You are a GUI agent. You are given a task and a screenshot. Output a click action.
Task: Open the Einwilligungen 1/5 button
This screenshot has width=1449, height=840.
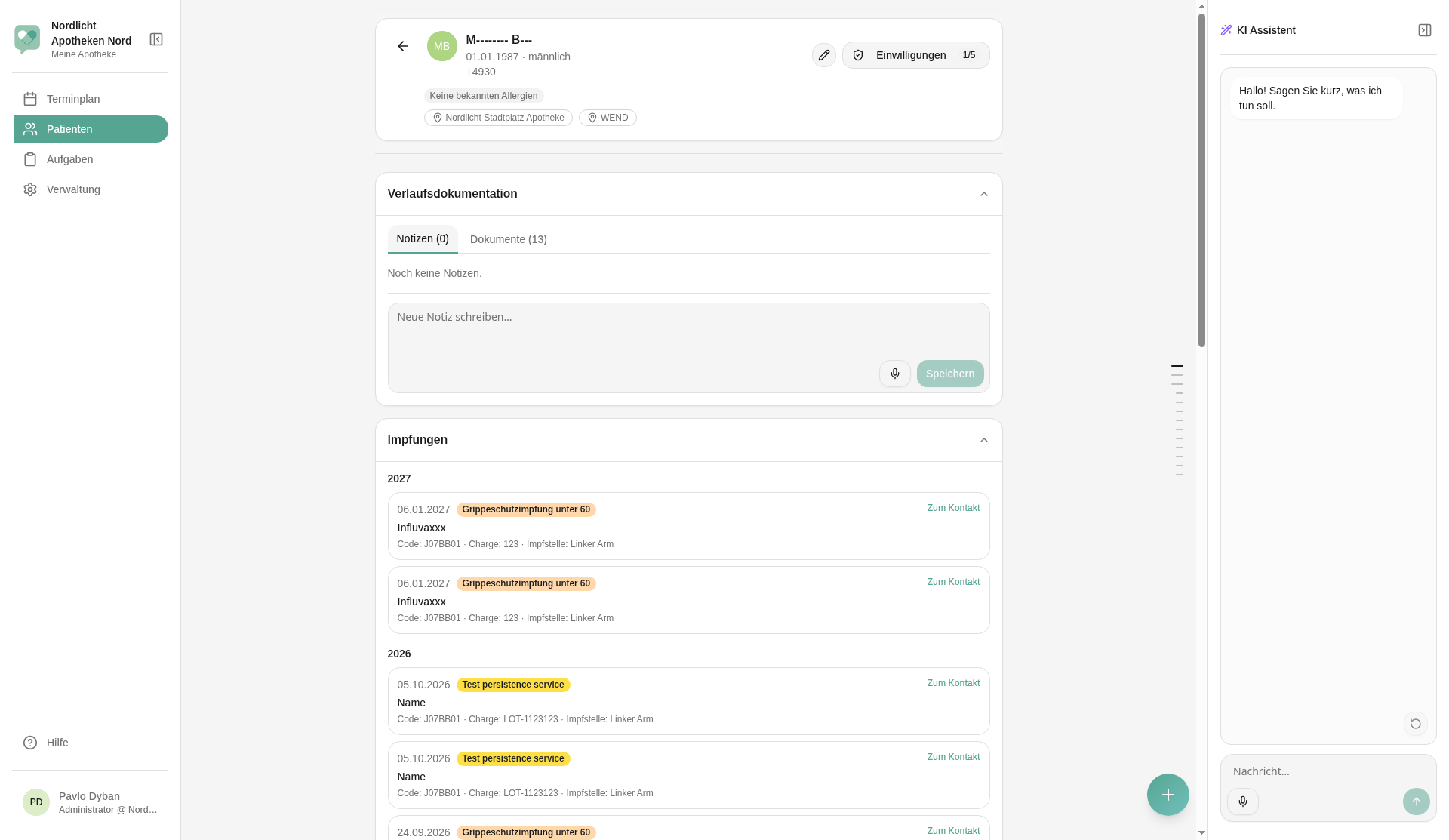(x=915, y=55)
